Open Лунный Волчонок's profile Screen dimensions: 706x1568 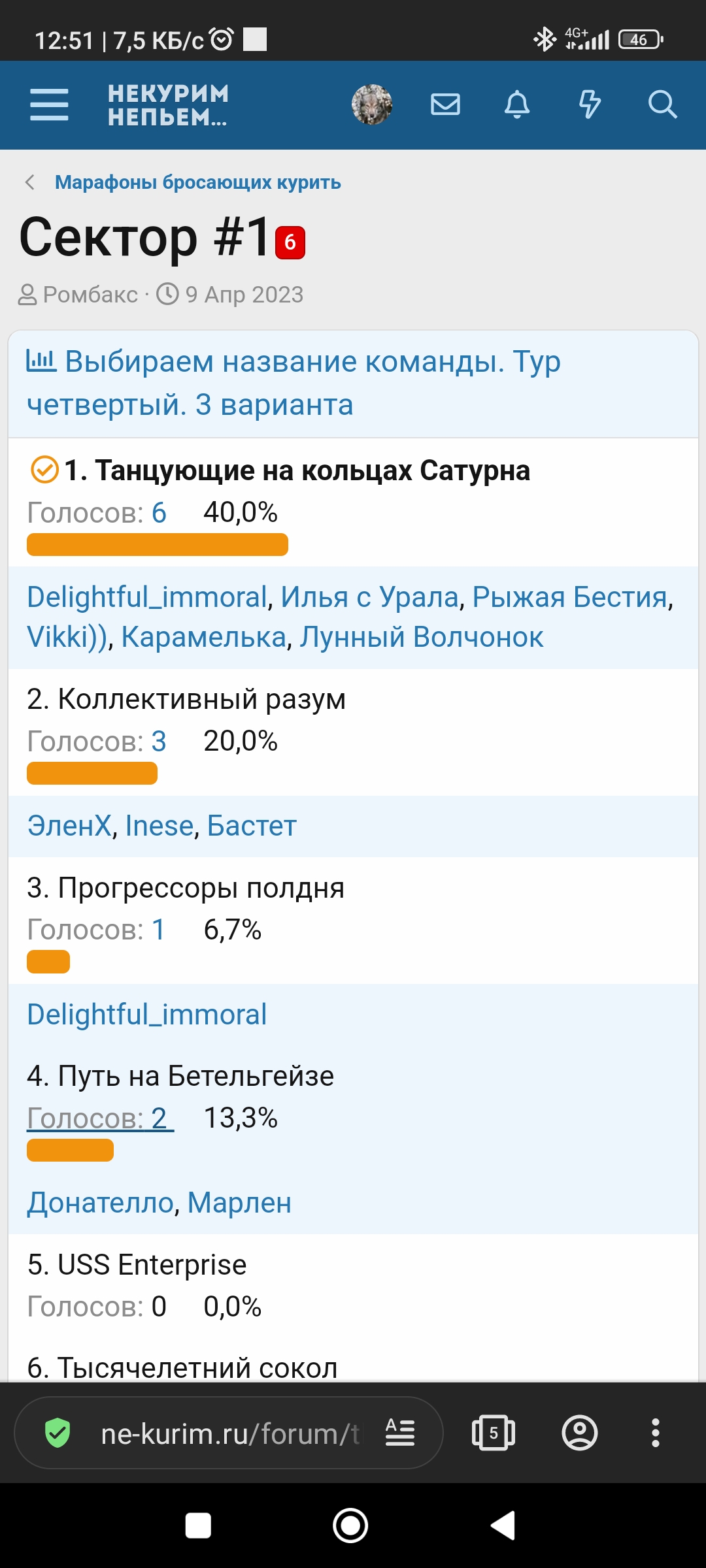coord(422,637)
